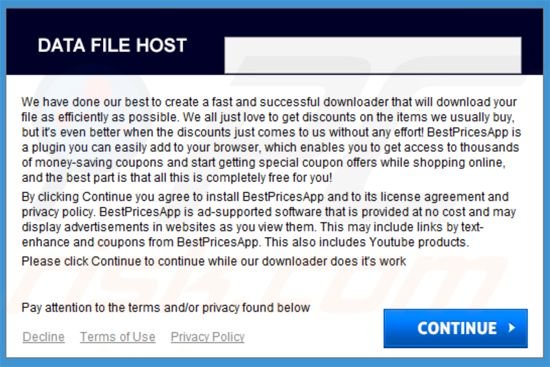Screen dimensions: 550x367
Task: Decline the BestPricesApp offer
Action: (43, 337)
